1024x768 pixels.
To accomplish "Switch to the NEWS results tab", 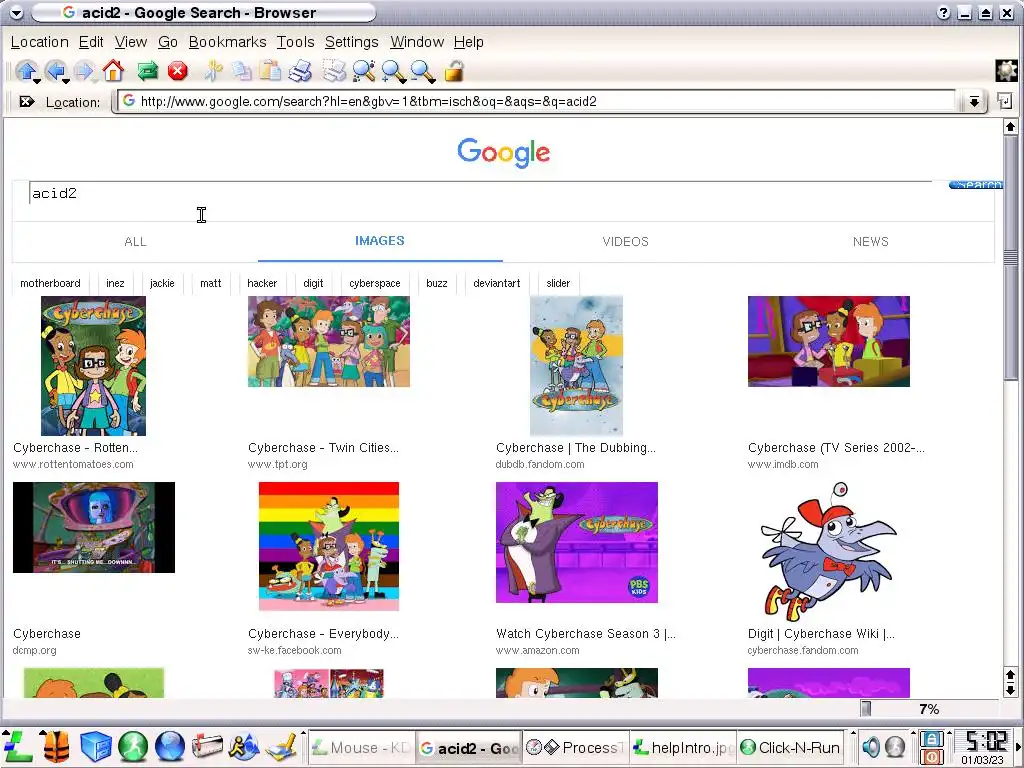I will tap(871, 242).
